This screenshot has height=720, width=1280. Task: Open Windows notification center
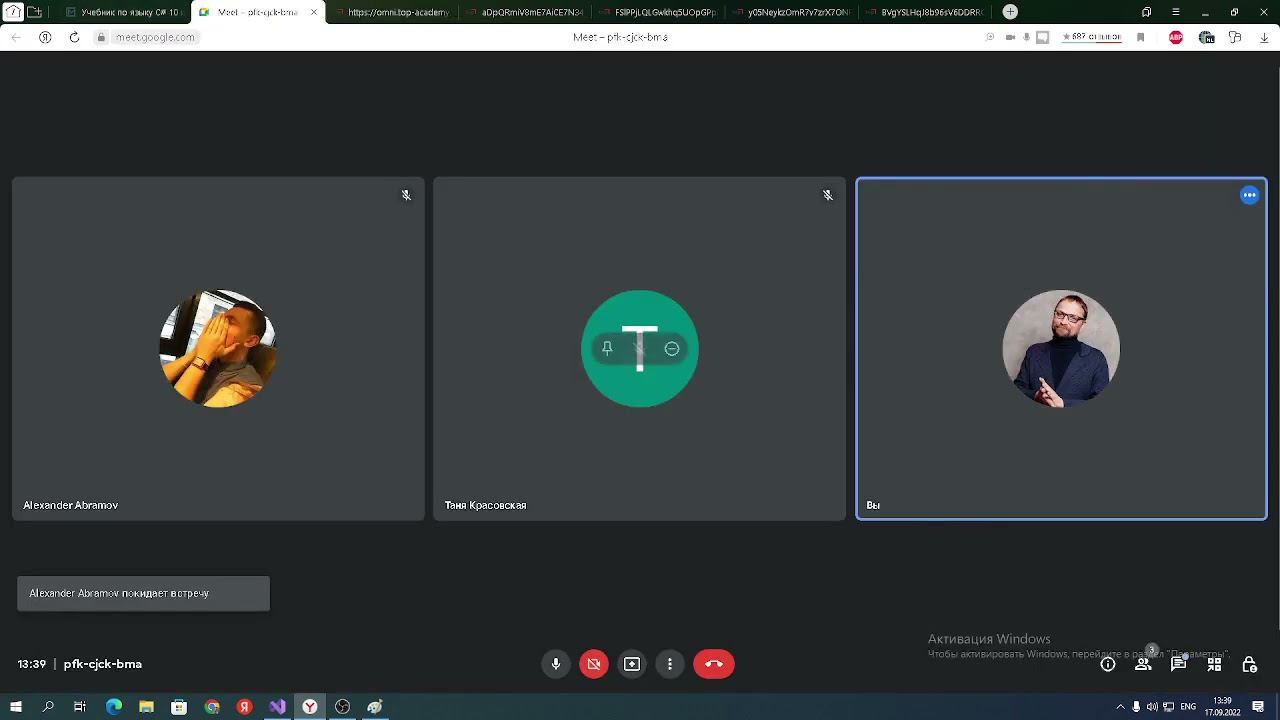(x=1258, y=707)
